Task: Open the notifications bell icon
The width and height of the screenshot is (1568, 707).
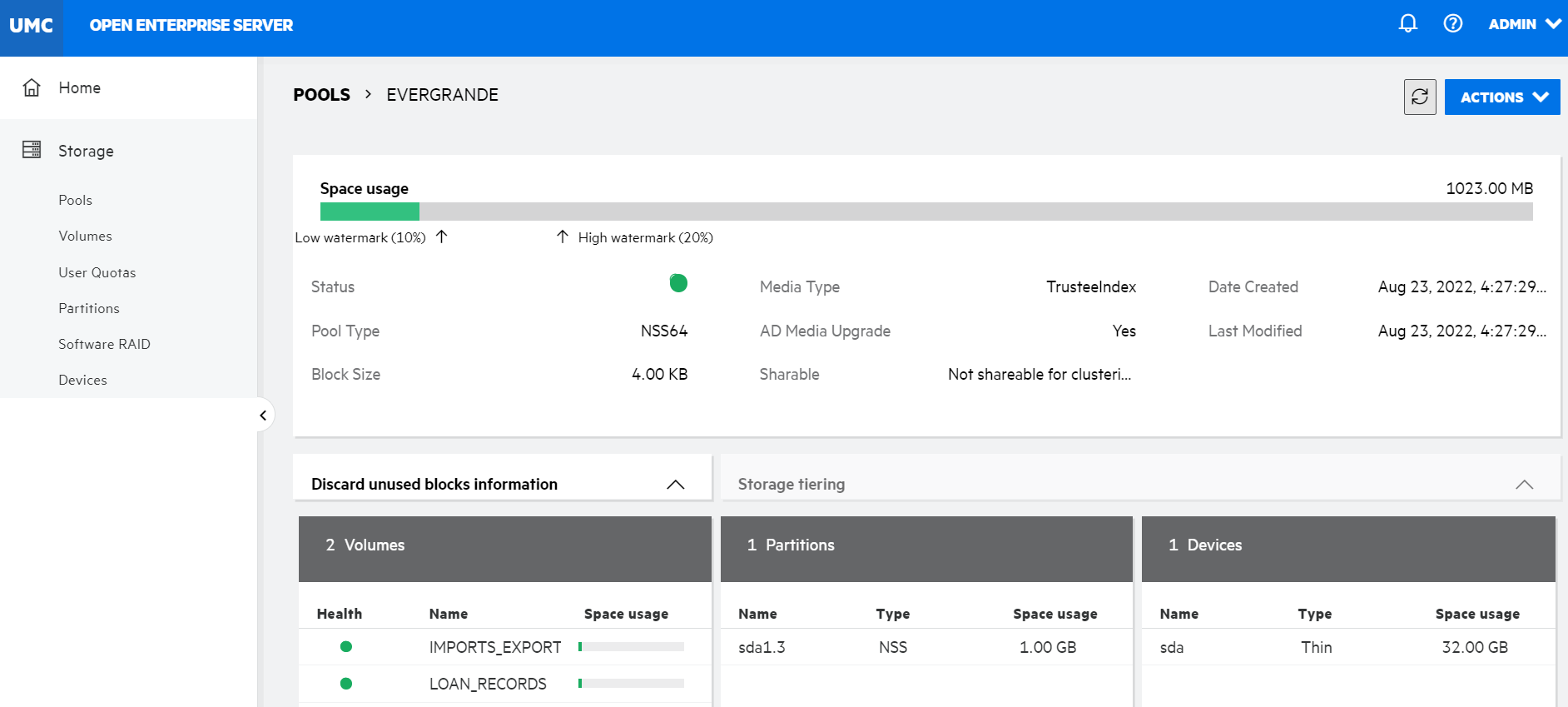Action: point(1407,24)
